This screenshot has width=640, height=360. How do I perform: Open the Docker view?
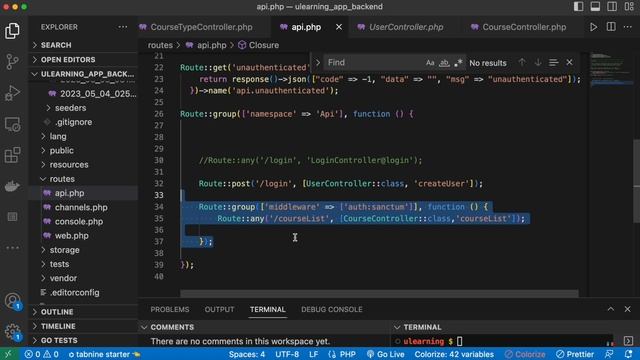coord(12,186)
